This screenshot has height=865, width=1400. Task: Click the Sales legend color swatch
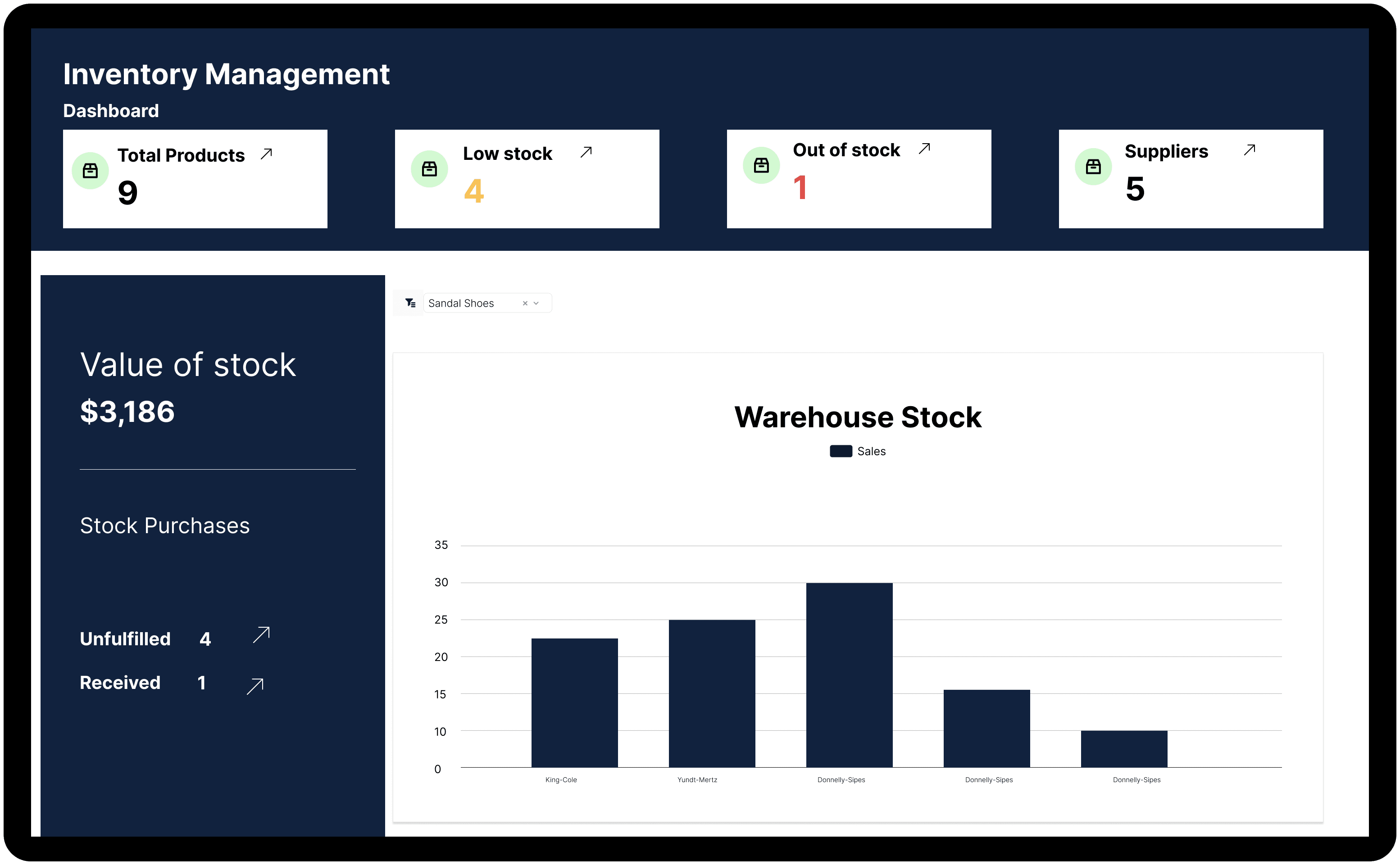(x=841, y=451)
